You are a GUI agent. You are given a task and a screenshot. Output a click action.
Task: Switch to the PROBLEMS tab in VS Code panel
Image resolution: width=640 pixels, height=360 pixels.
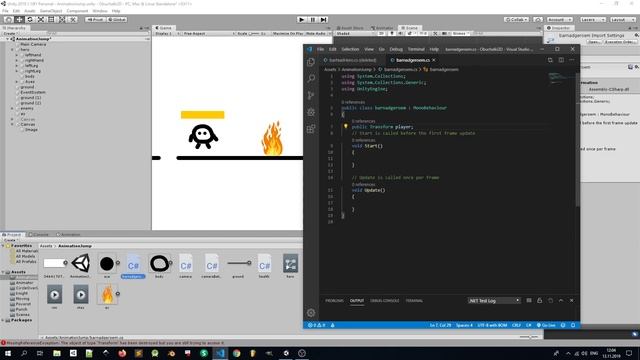click(x=334, y=301)
